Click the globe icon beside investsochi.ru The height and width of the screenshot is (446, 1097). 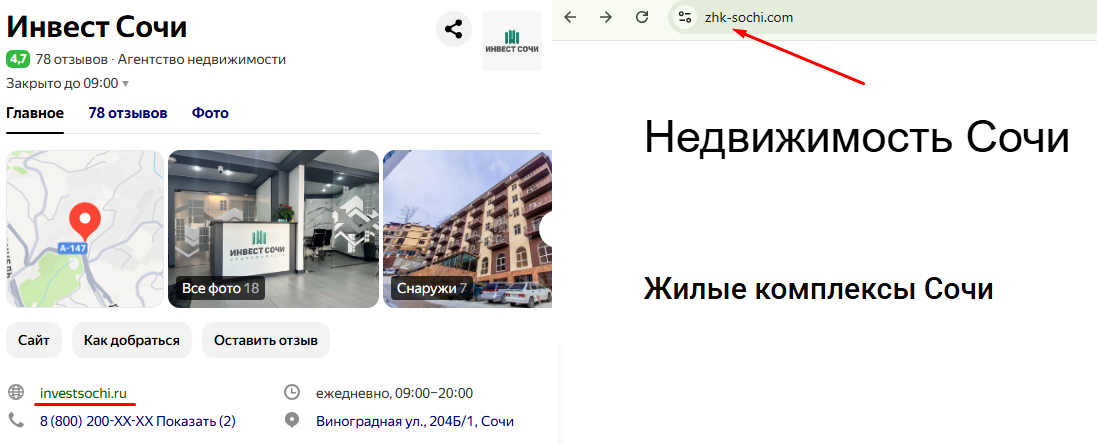coord(16,392)
